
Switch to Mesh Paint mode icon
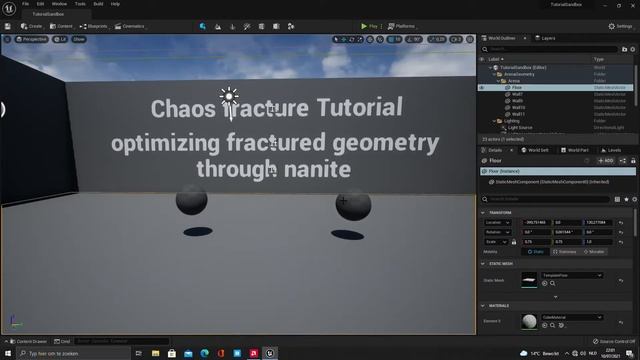247,27
